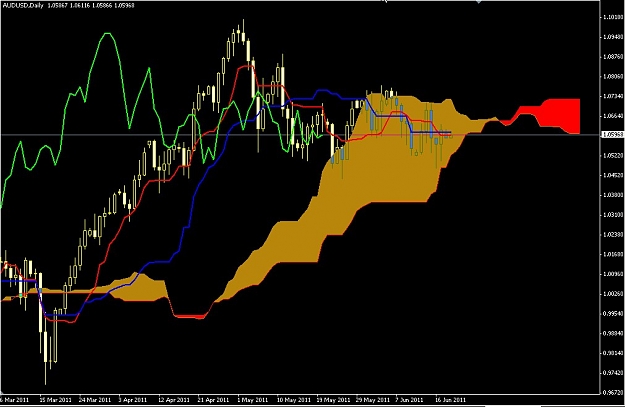Screen dimensions: 625x407
Task: Click the 1.10180 price axis label
Action: pos(614,17)
